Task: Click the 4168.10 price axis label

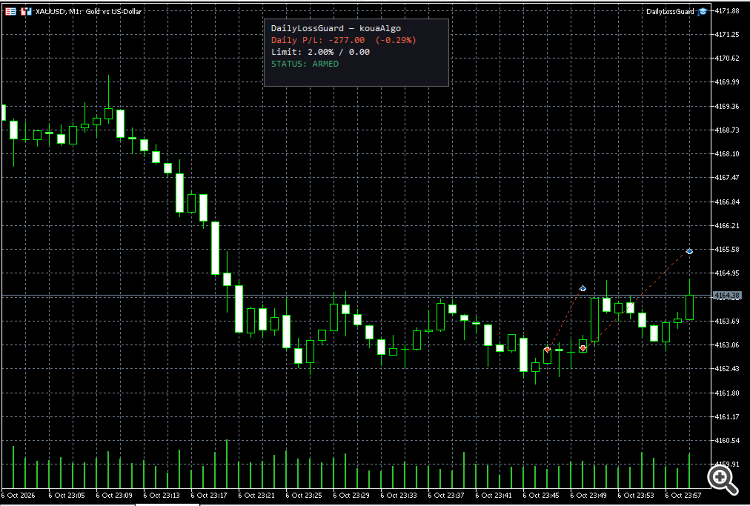Action: [727, 154]
